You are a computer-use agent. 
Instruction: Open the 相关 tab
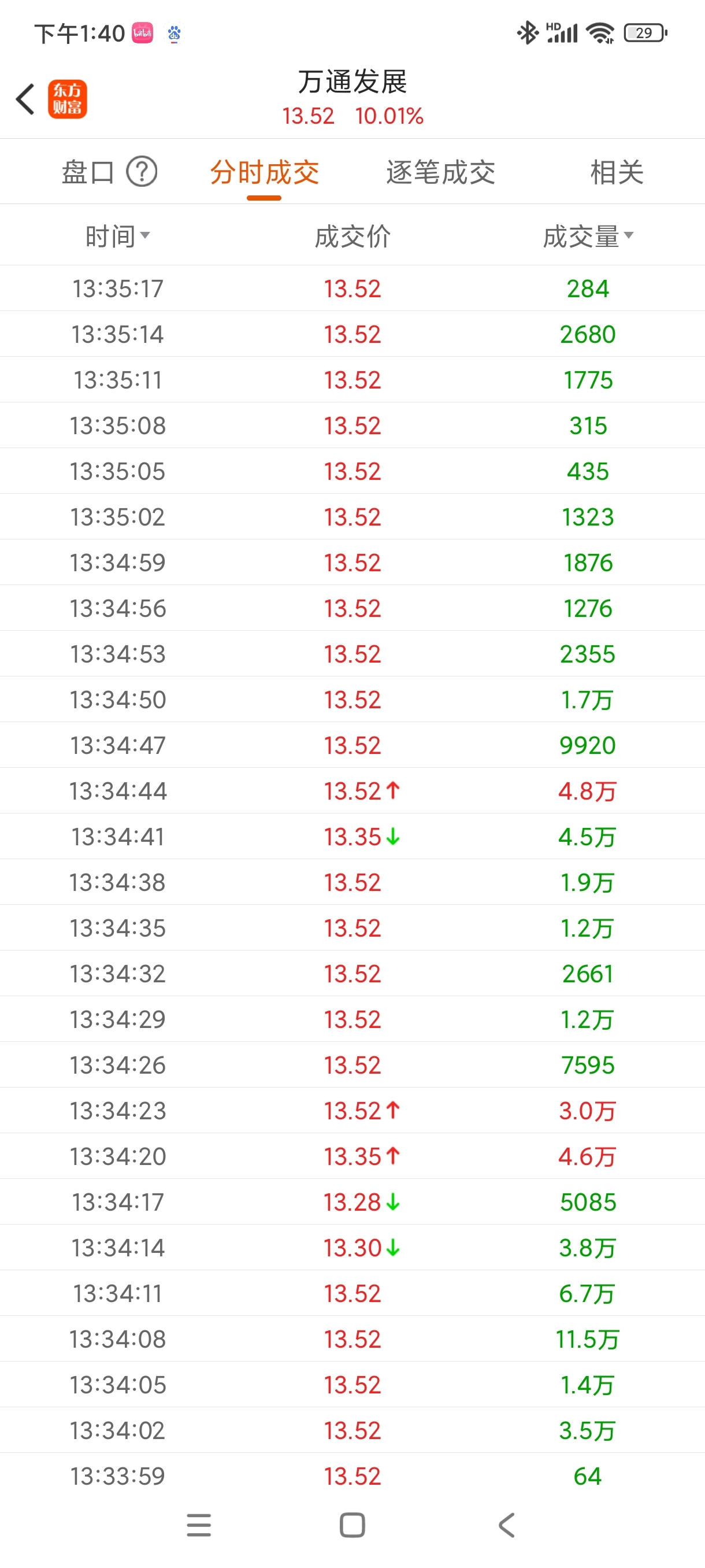tap(617, 172)
